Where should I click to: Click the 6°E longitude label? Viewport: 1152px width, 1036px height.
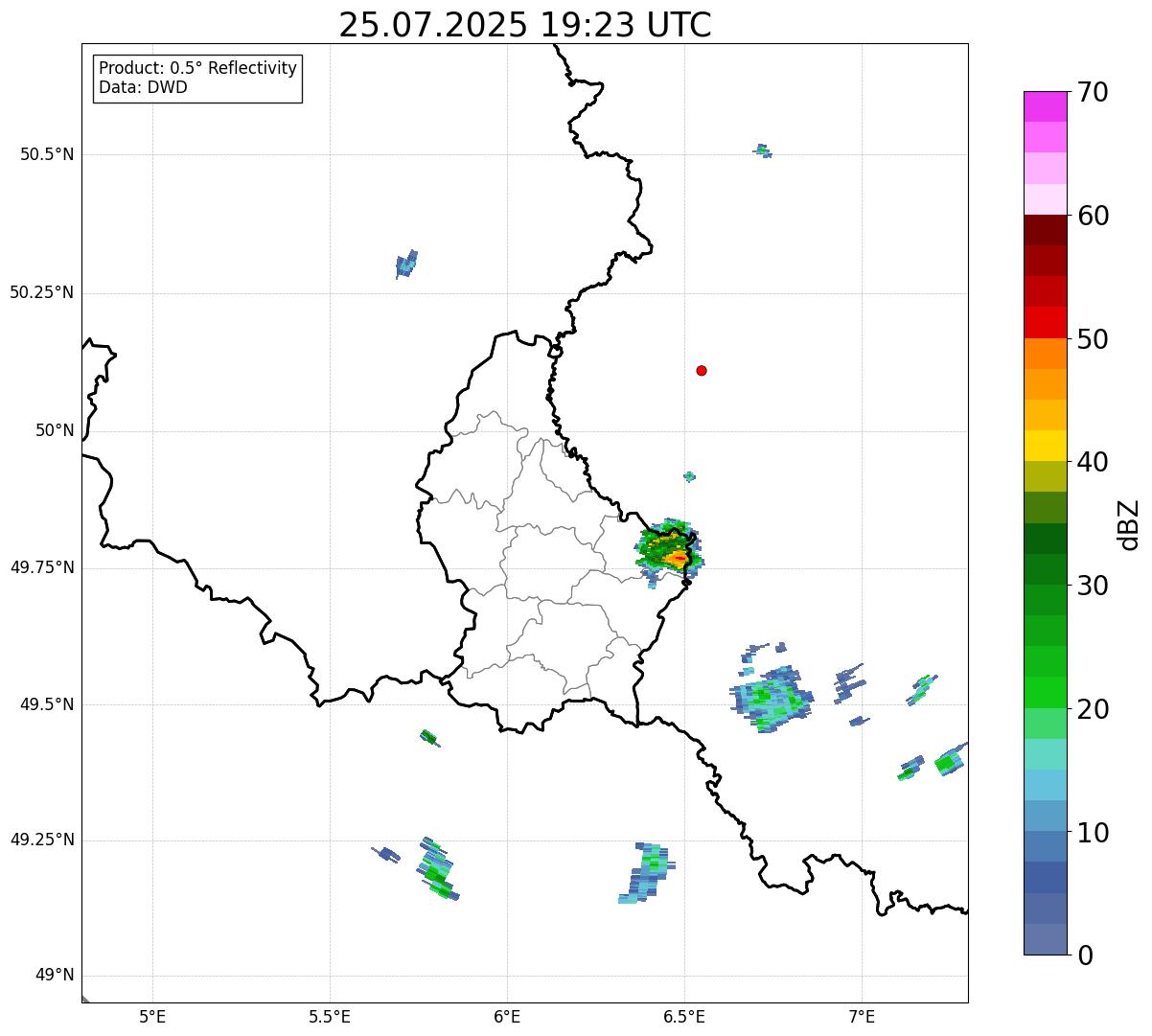(x=507, y=1016)
